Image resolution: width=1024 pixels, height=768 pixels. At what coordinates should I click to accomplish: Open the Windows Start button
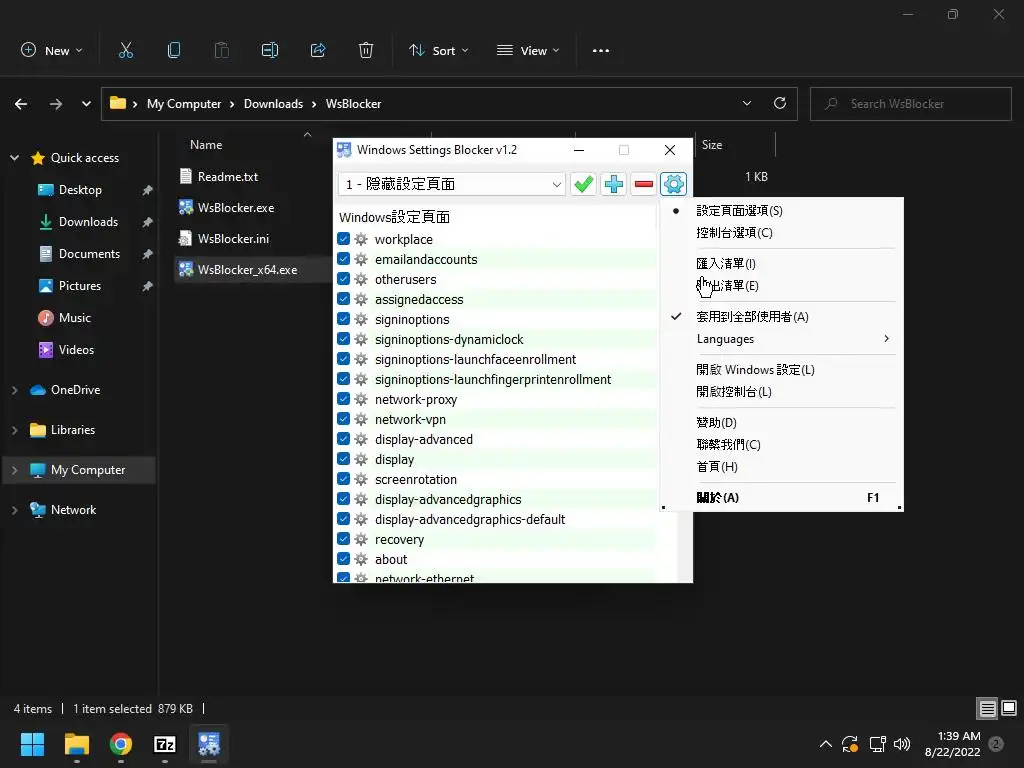tap(32, 744)
